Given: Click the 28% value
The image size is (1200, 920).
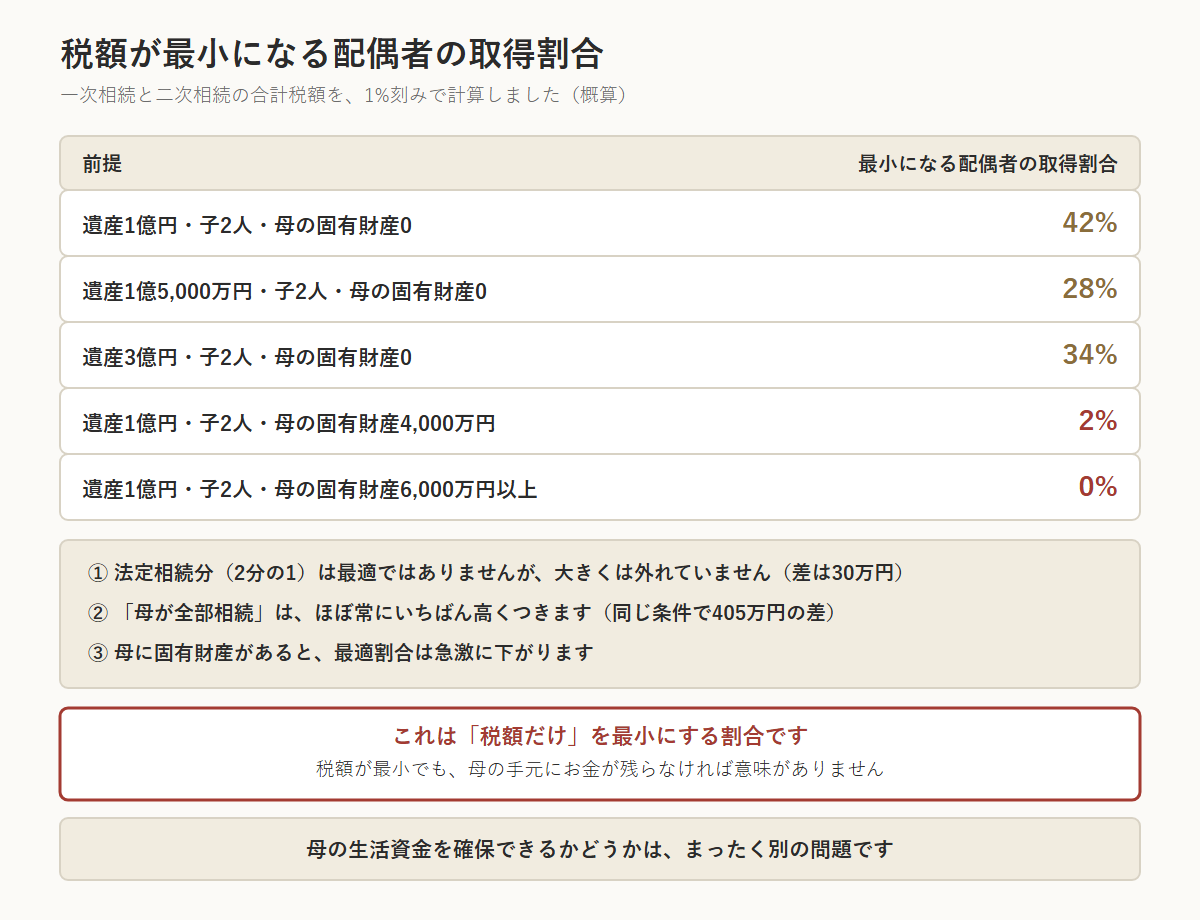Looking at the screenshot, I should click(1090, 289).
